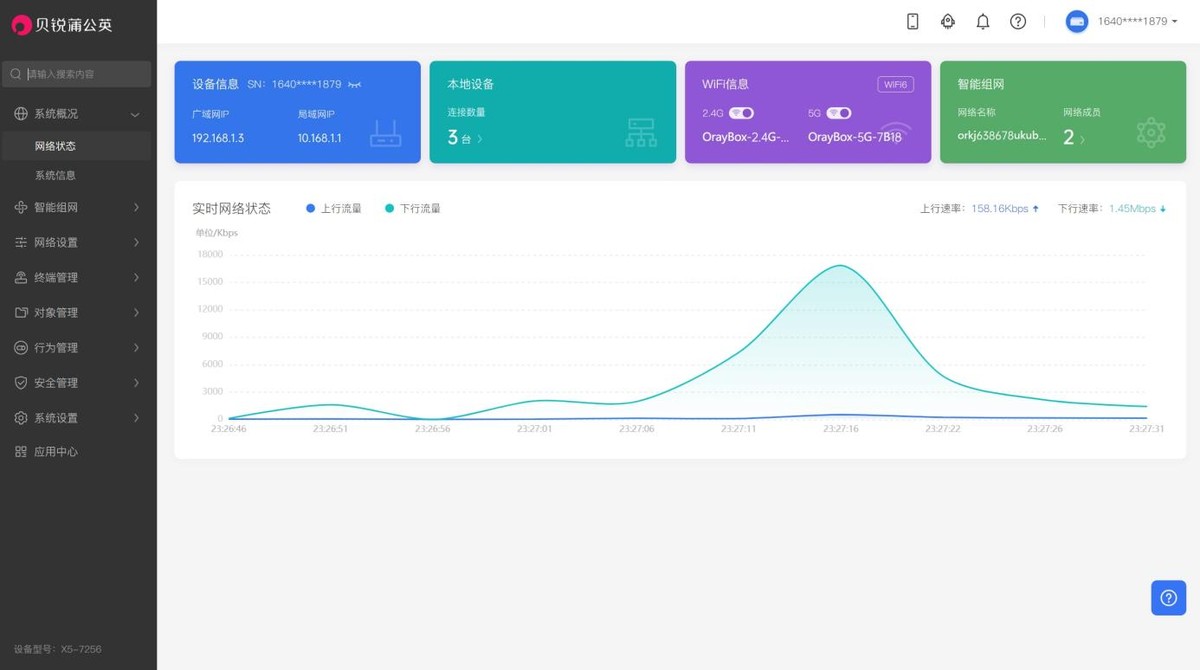Click the 应用中心 grid icon
The image size is (1200, 670).
(x=21, y=452)
